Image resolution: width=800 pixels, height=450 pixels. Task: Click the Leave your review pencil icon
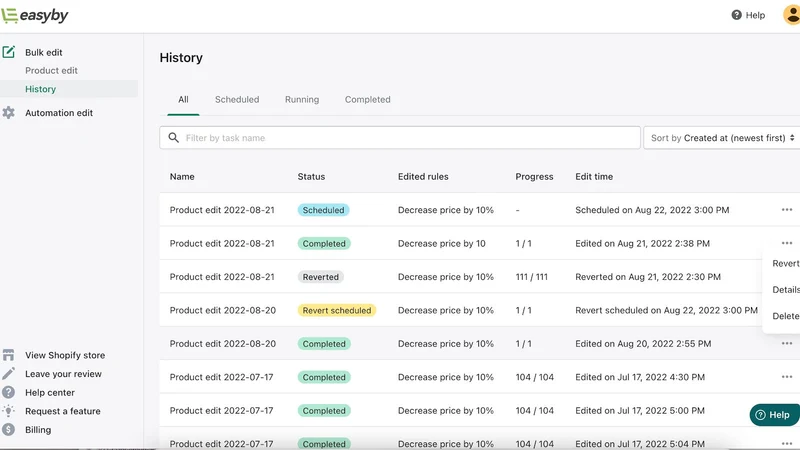coord(9,374)
